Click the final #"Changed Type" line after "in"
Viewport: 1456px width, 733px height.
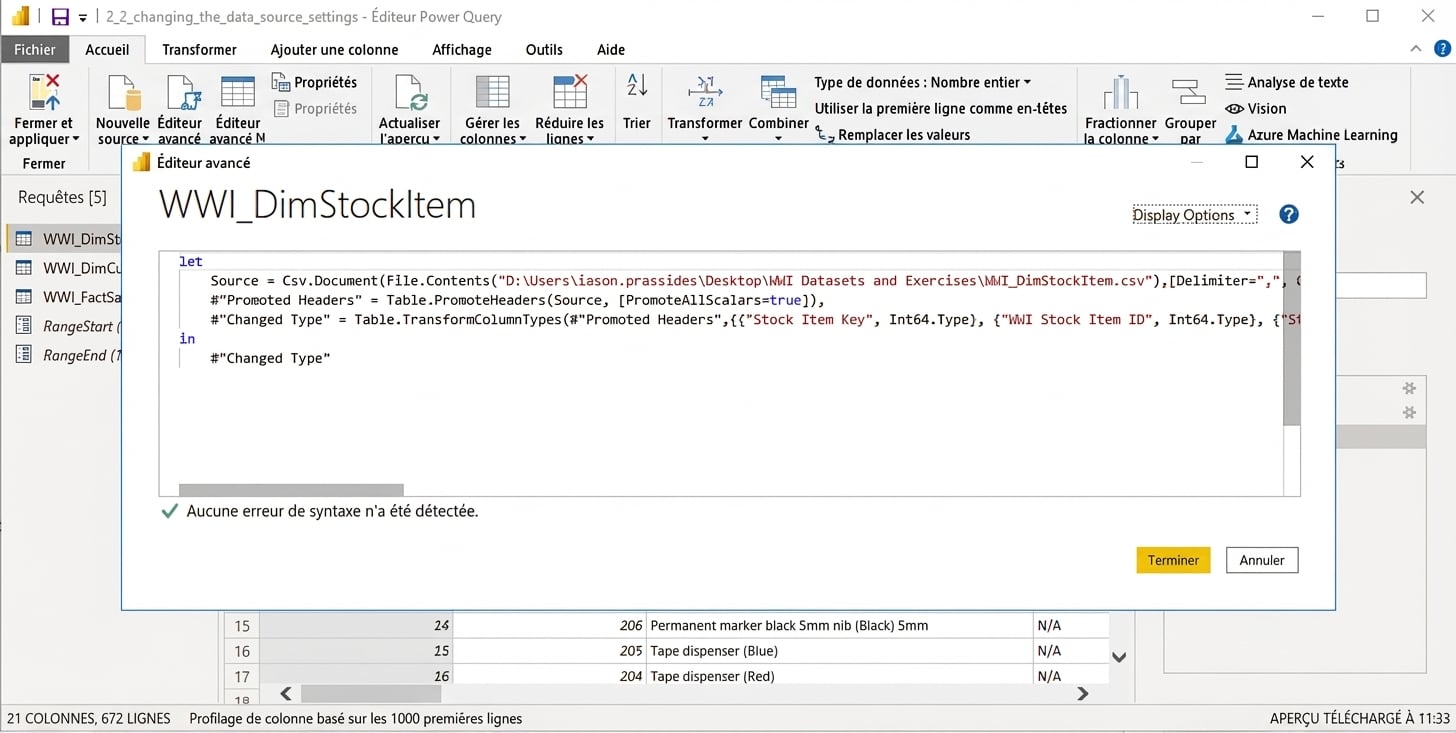270,358
